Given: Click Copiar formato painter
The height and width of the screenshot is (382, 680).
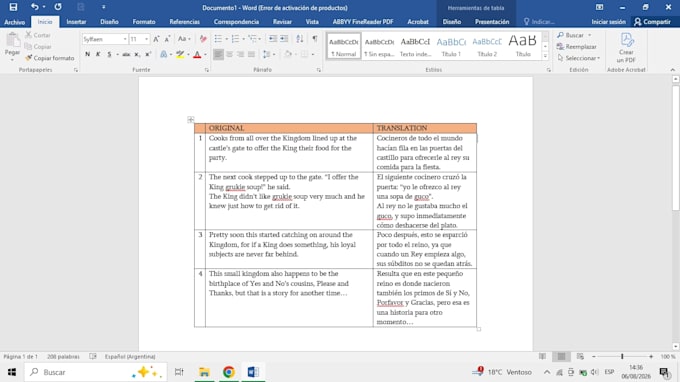Looking at the screenshot, I should click(x=49, y=58).
